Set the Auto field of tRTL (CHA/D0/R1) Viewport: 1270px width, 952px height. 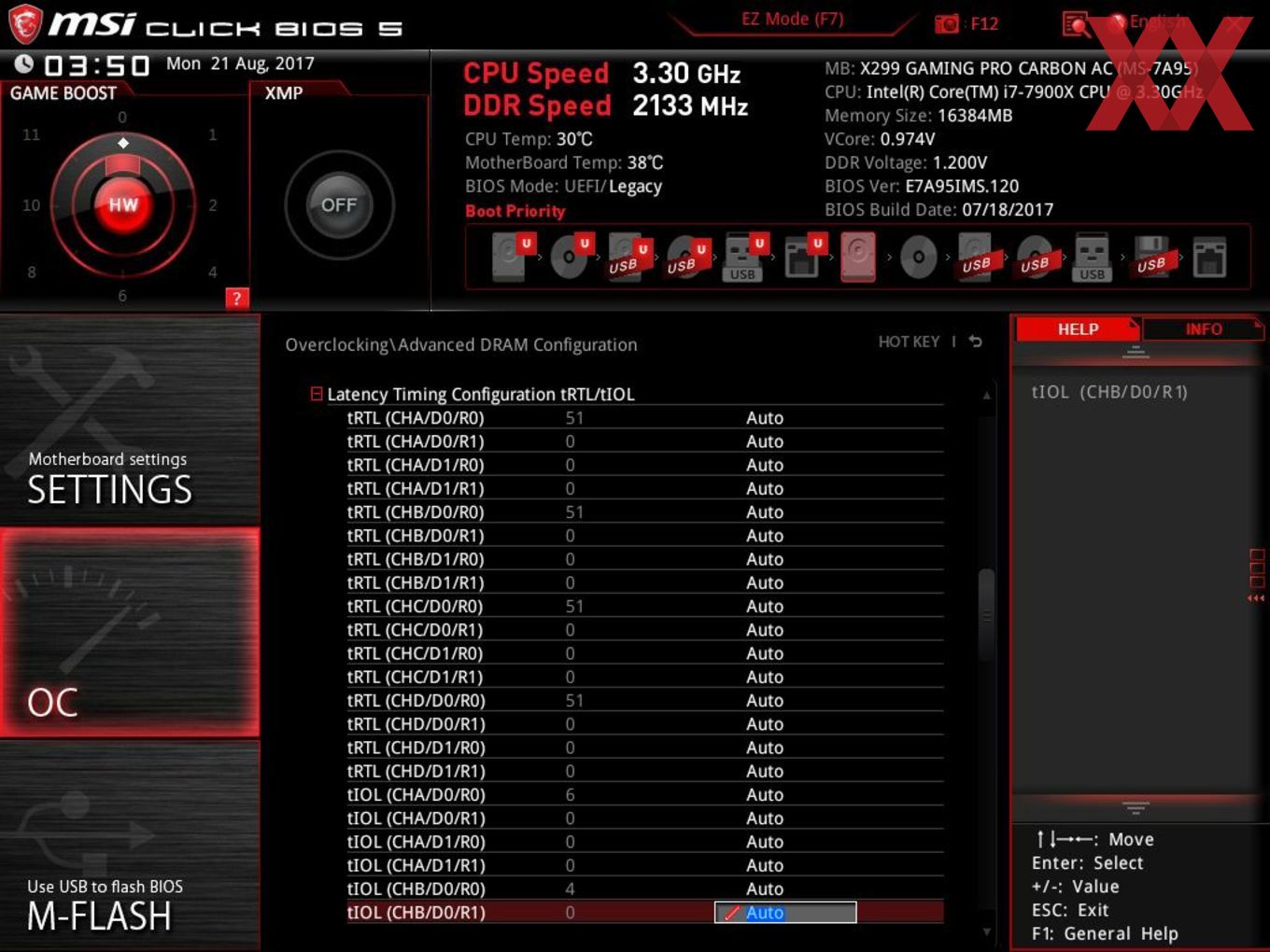click(x=765, y=441)
